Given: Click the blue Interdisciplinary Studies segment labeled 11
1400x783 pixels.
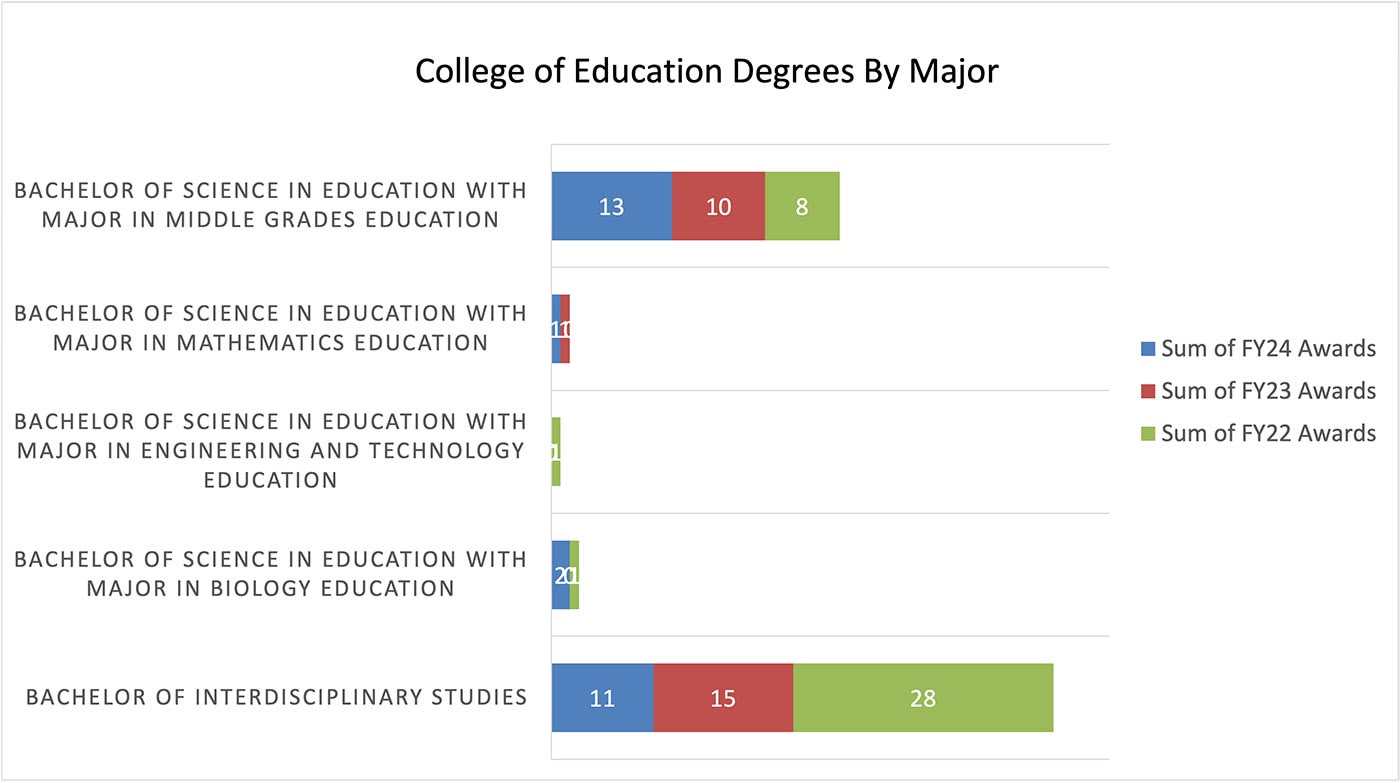Looking at the screenshot, I should point(602,697).
